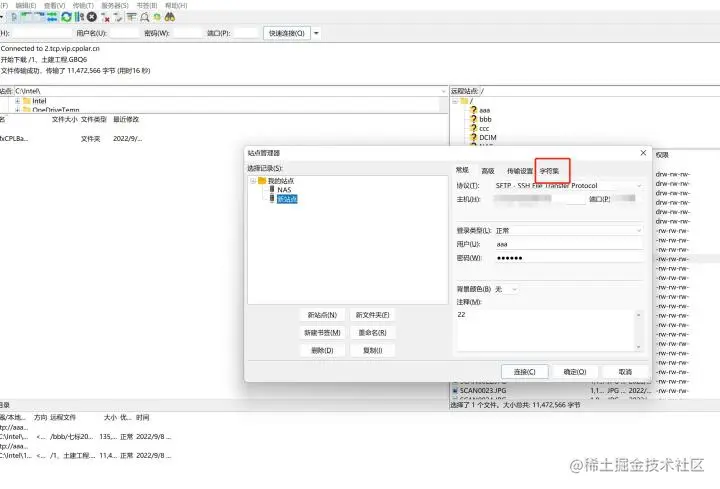Open the binoculars file search
This screenshot has width=720, height=489.
170,17
